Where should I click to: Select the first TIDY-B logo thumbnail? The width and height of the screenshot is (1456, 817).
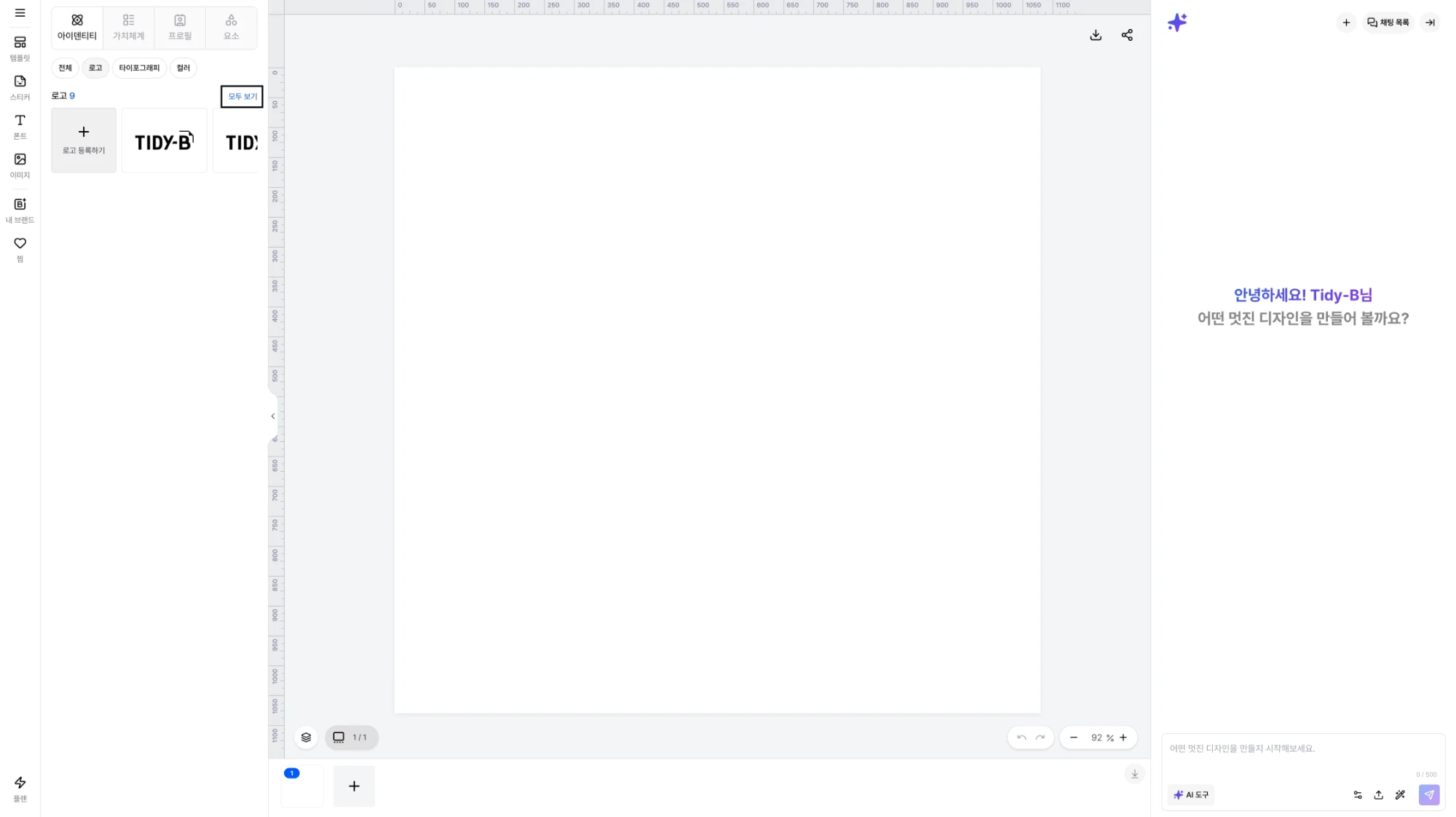[x=165, y=140]
